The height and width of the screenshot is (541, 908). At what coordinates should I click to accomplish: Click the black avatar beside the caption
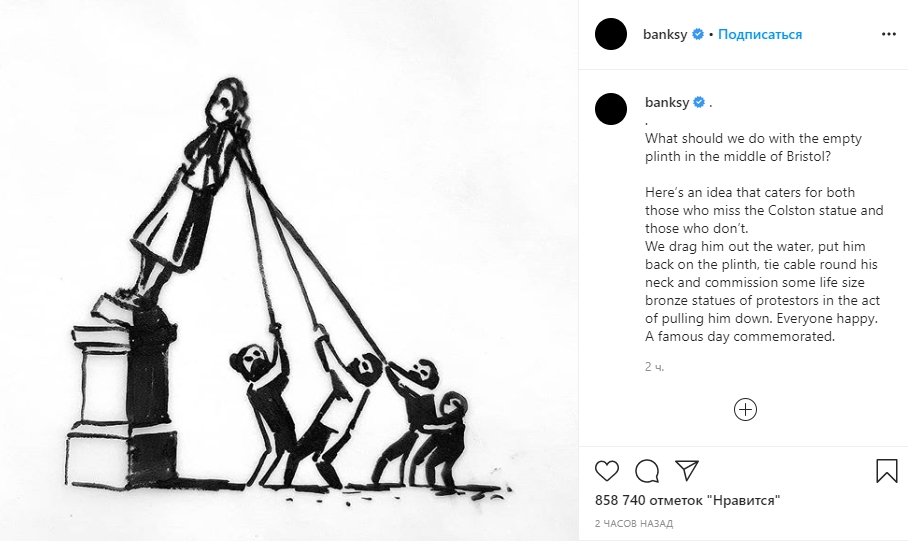click(x=611, y=109)
